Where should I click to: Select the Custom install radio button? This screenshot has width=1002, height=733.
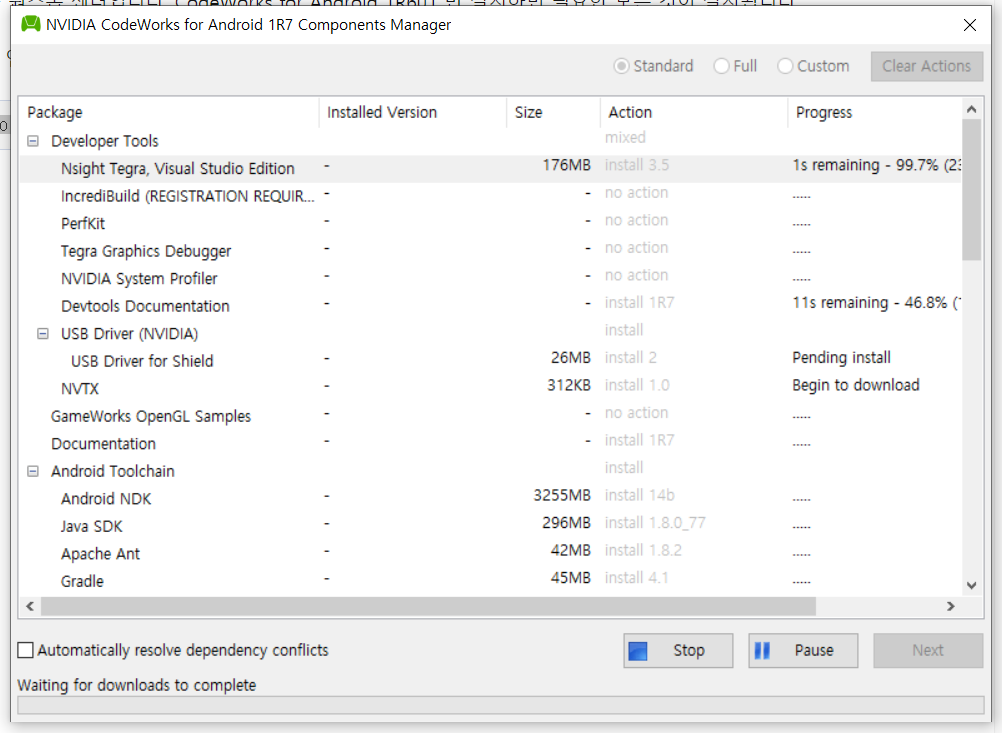tap(785, 66)
